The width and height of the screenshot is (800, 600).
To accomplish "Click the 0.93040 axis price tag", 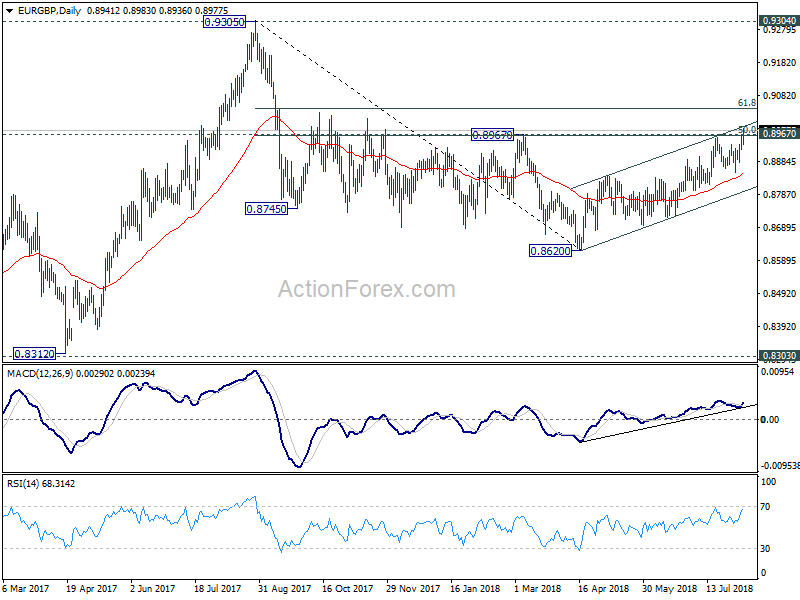I will click(779, 20).
